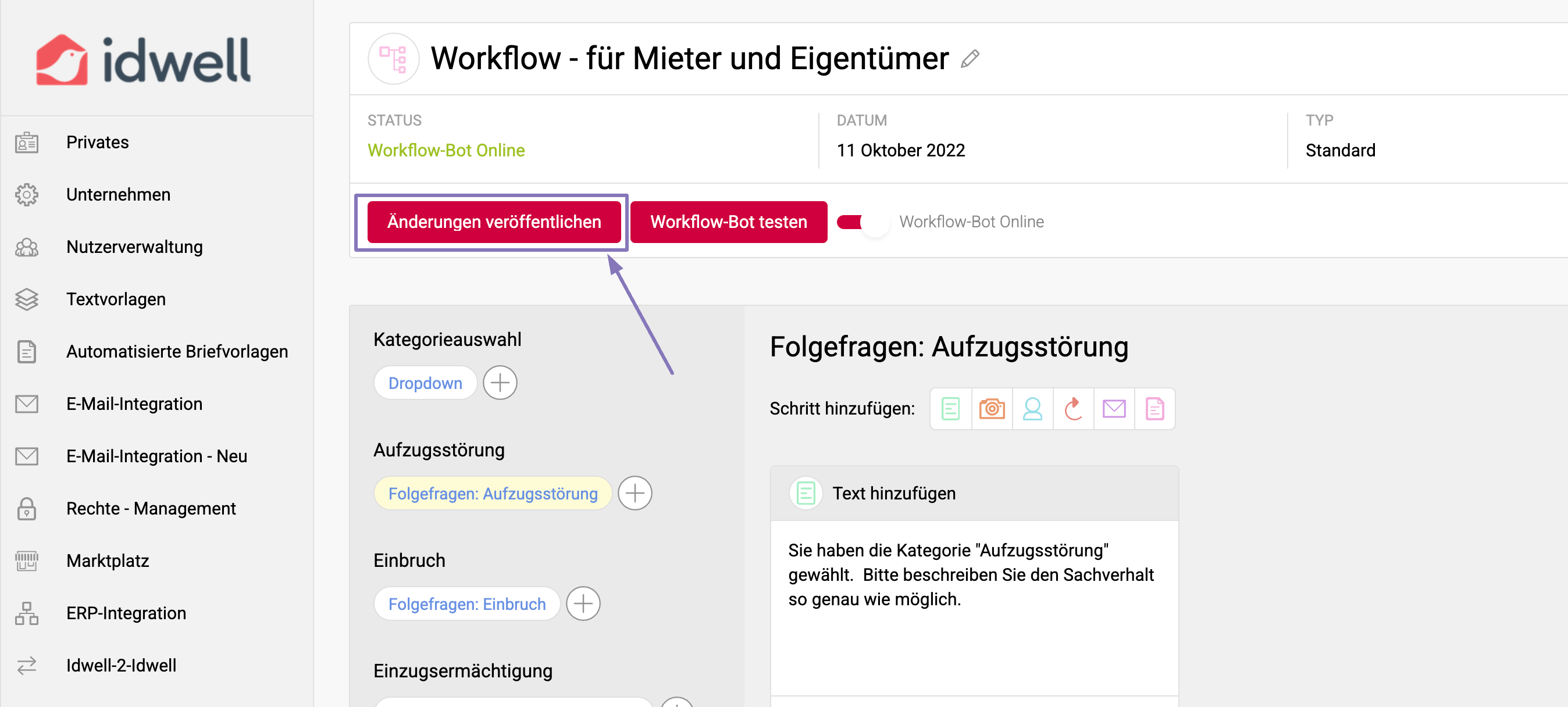Add step after Folgefragen: Aufzugsstörung
Screen dimensions: 1568x707
coord(635,493)
